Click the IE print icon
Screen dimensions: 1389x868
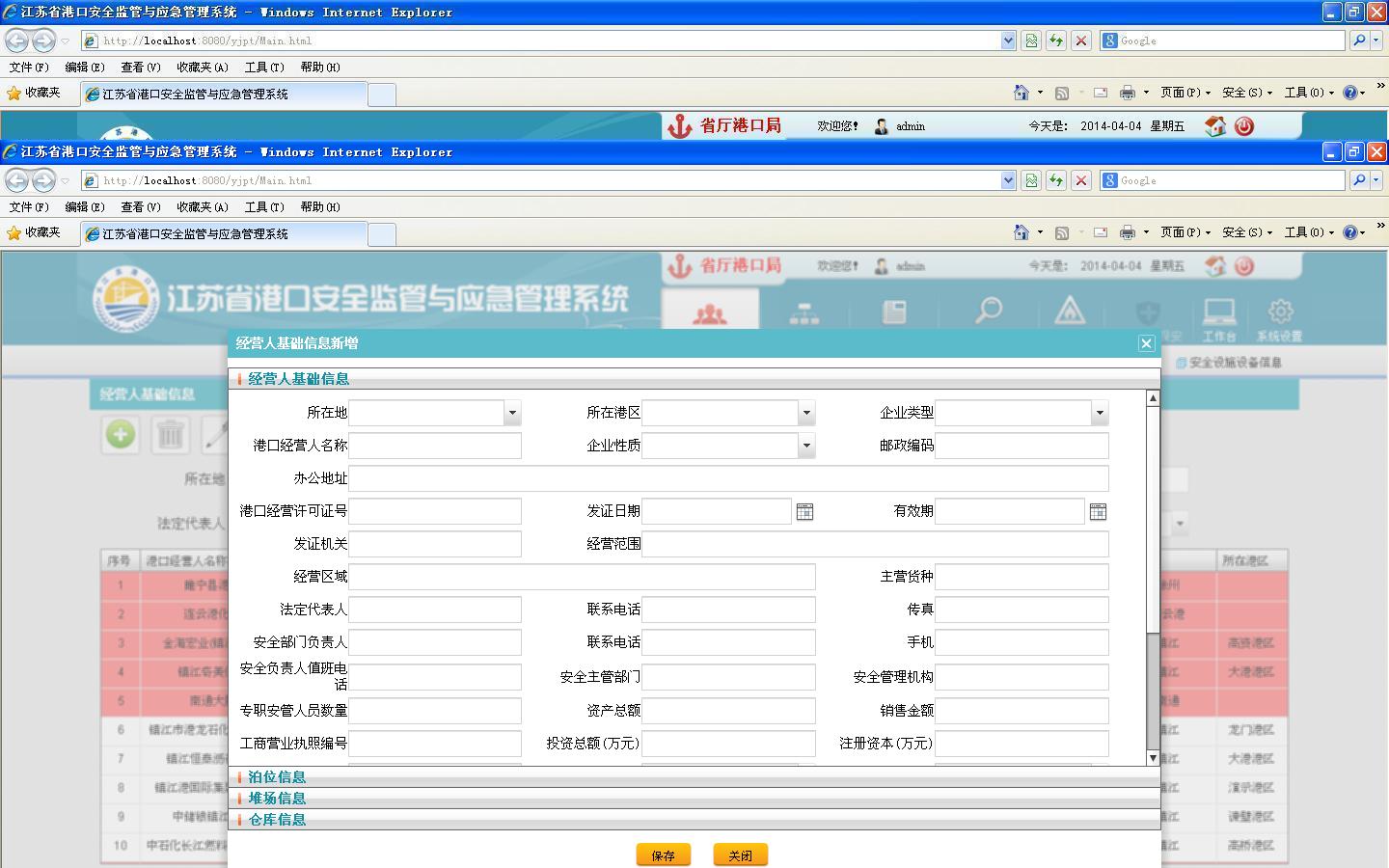coord(1127,232)
